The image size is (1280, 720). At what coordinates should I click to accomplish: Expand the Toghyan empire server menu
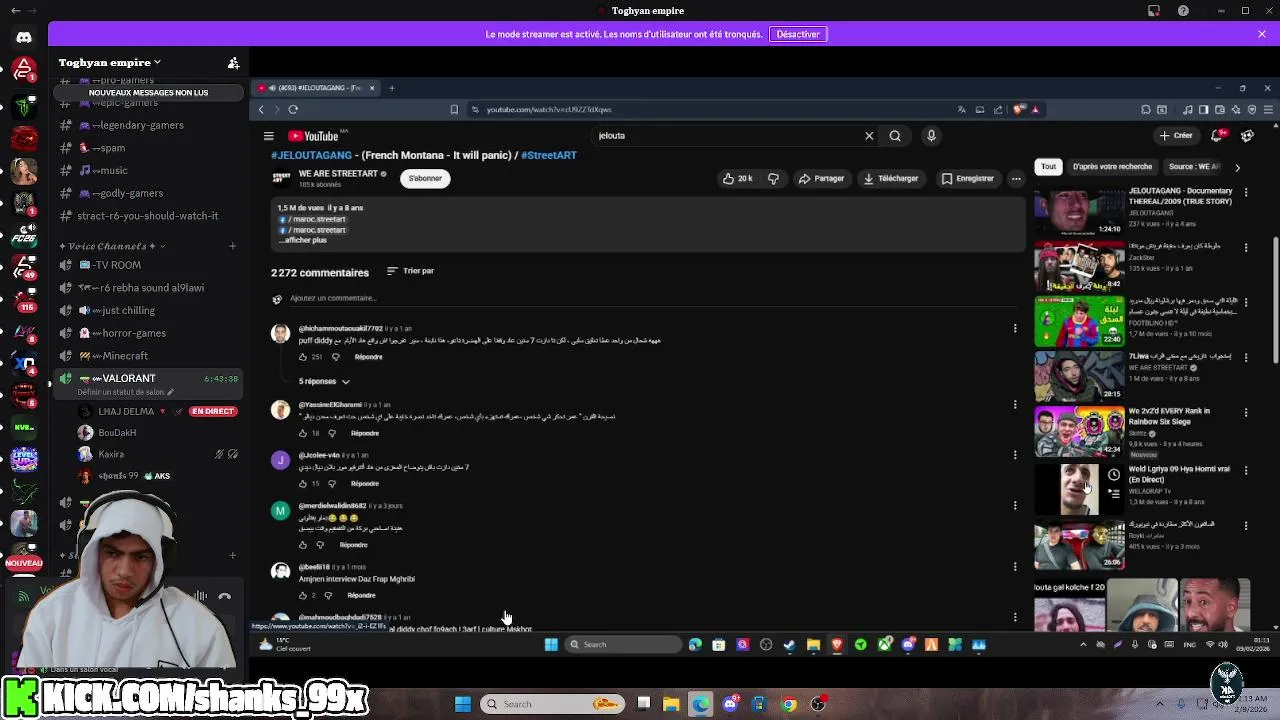(x=110, y=62)
